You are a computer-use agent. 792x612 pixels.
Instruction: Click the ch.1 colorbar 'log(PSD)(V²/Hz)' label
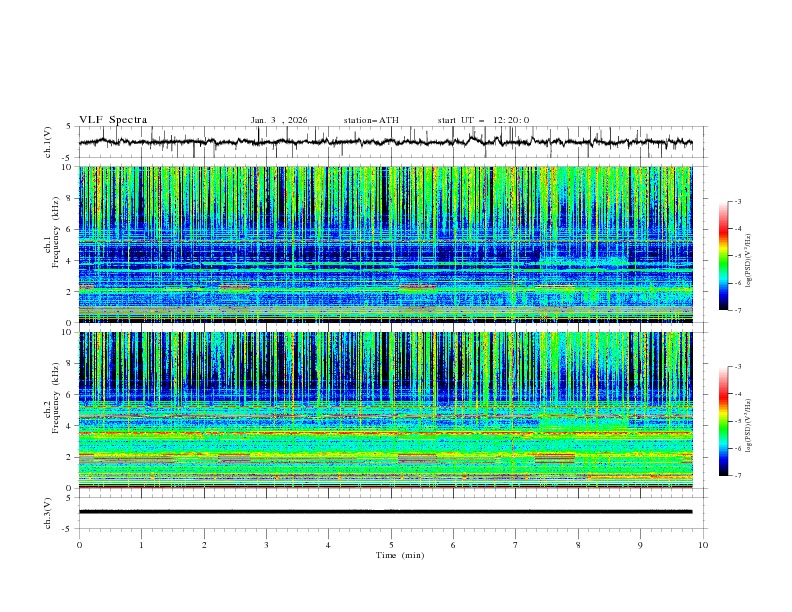(748, 261)
